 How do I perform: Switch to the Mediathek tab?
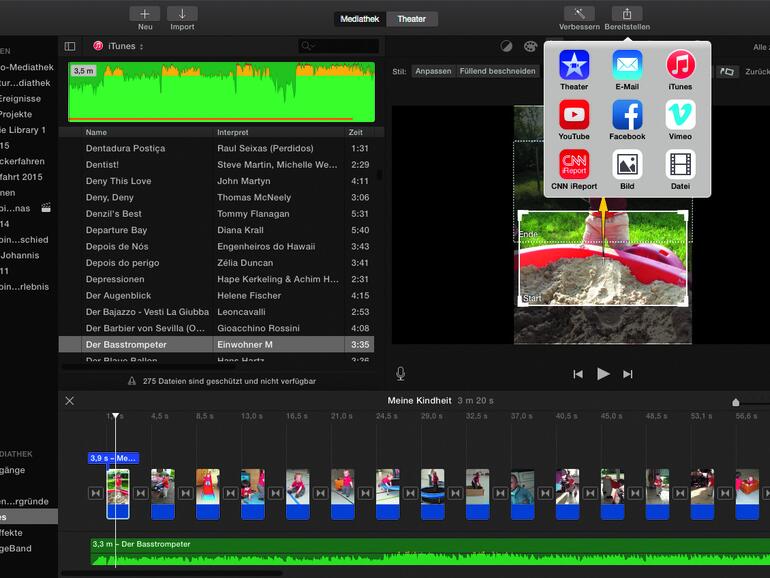(x=360, y=19)
